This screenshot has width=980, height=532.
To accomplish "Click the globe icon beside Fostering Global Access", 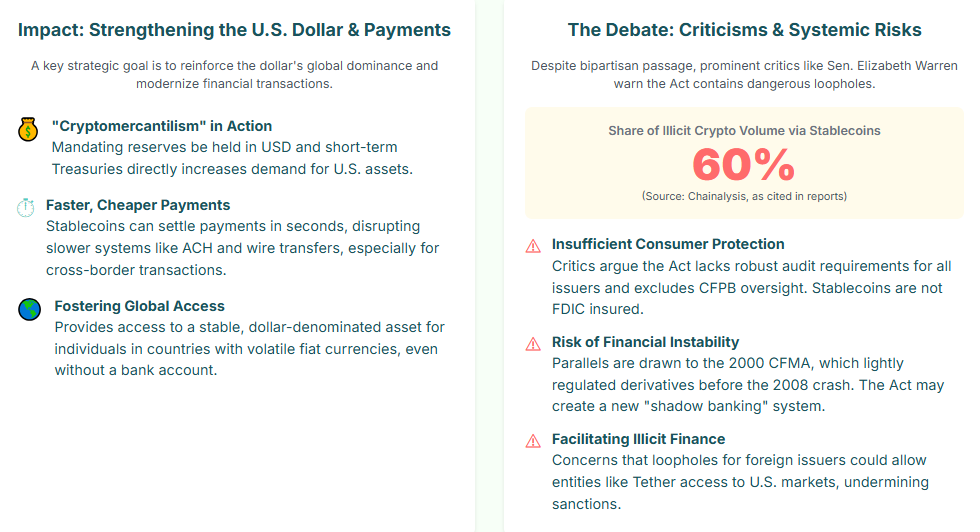I will click(x=29, y=309).
